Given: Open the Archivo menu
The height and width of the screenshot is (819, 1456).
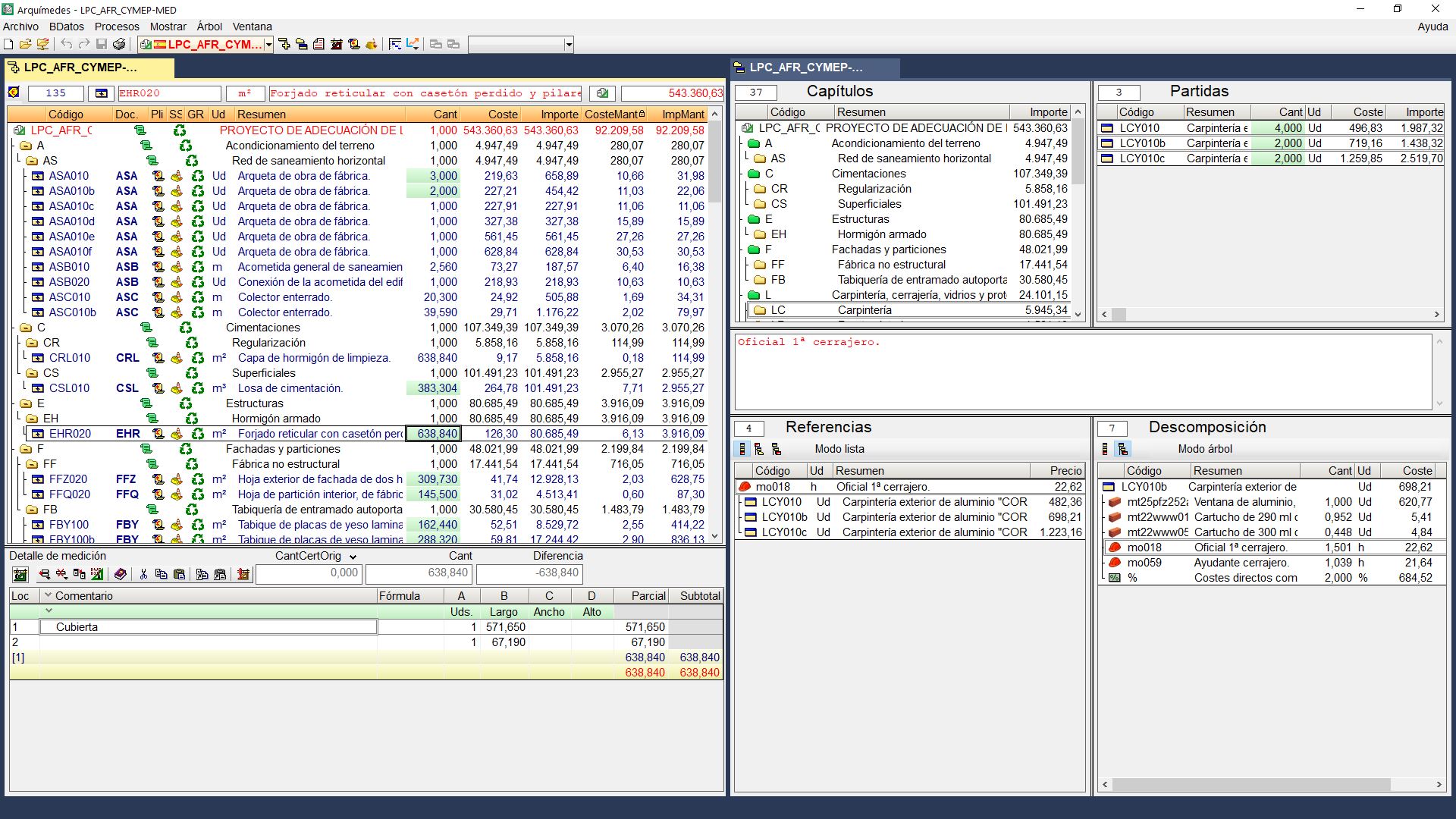Looking at the screenshot, I should point(20,27).
